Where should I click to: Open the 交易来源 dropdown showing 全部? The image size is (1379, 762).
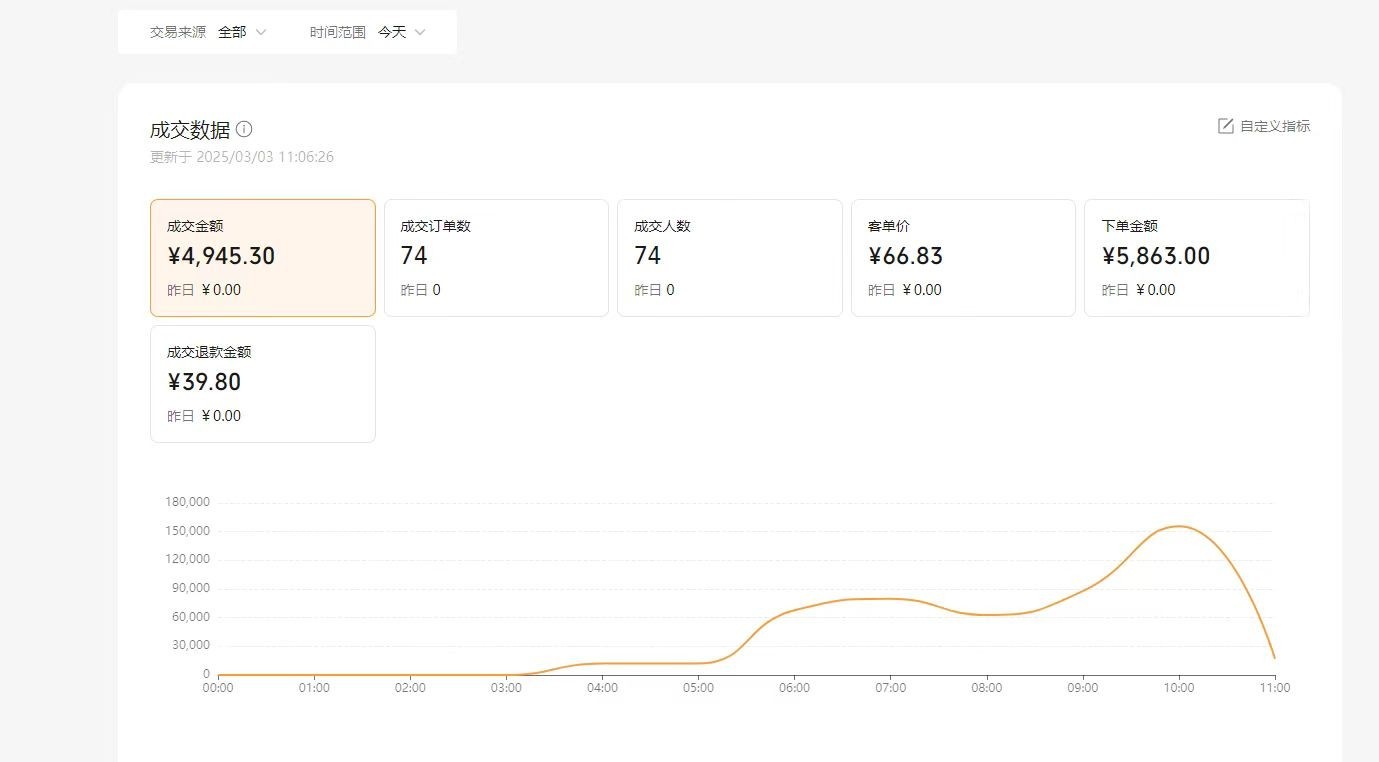pos(232,32)
